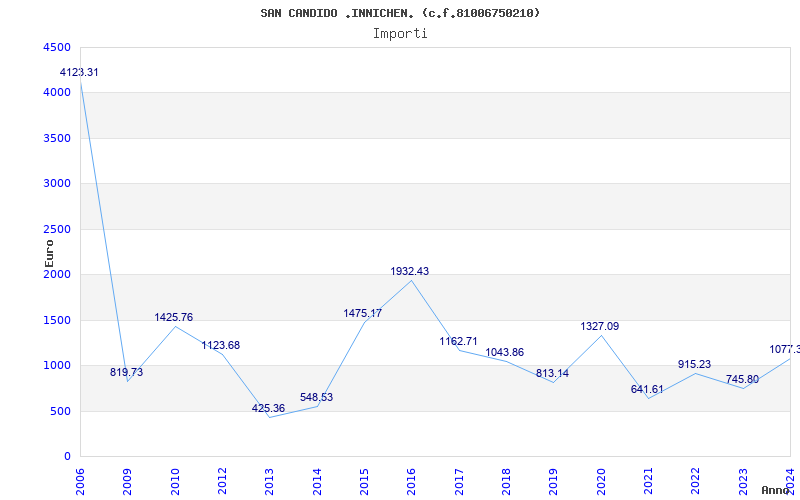Select the 819.73 value label
The height and width of the screenshot is (500, 800).
click(127, 372)
